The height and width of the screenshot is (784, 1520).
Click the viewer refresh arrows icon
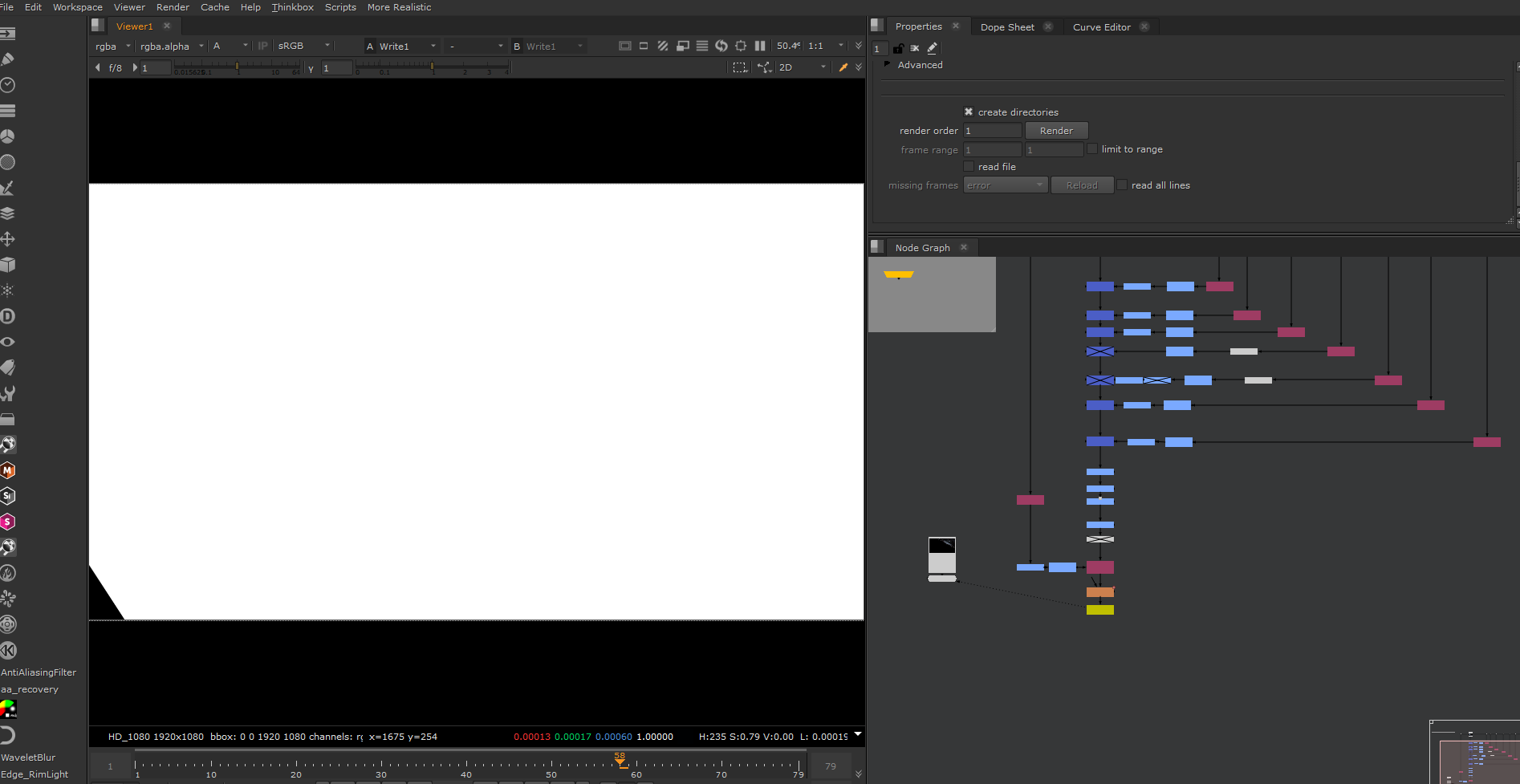721,46
